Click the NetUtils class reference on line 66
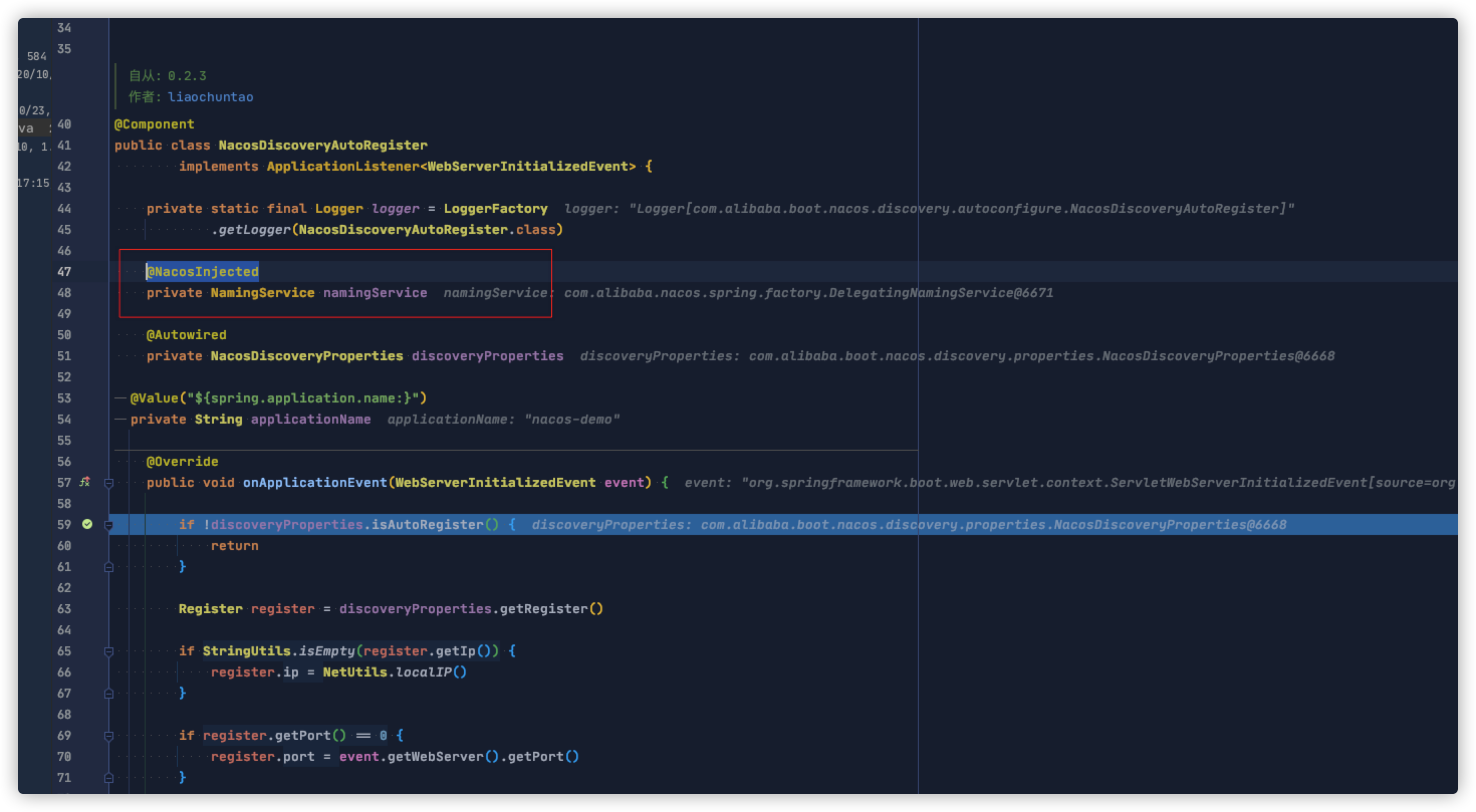 pyautogui.click(x=354, y=671)
